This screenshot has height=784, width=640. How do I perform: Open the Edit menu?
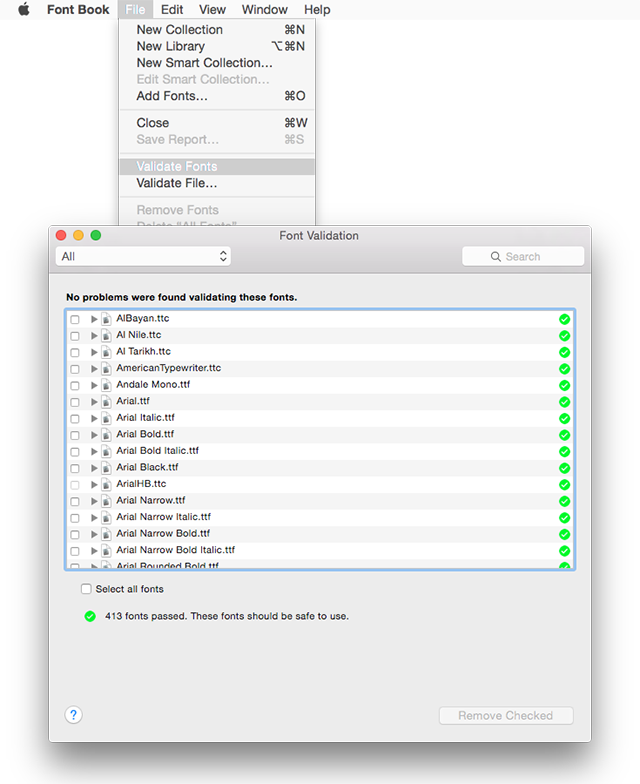[172, 10]
